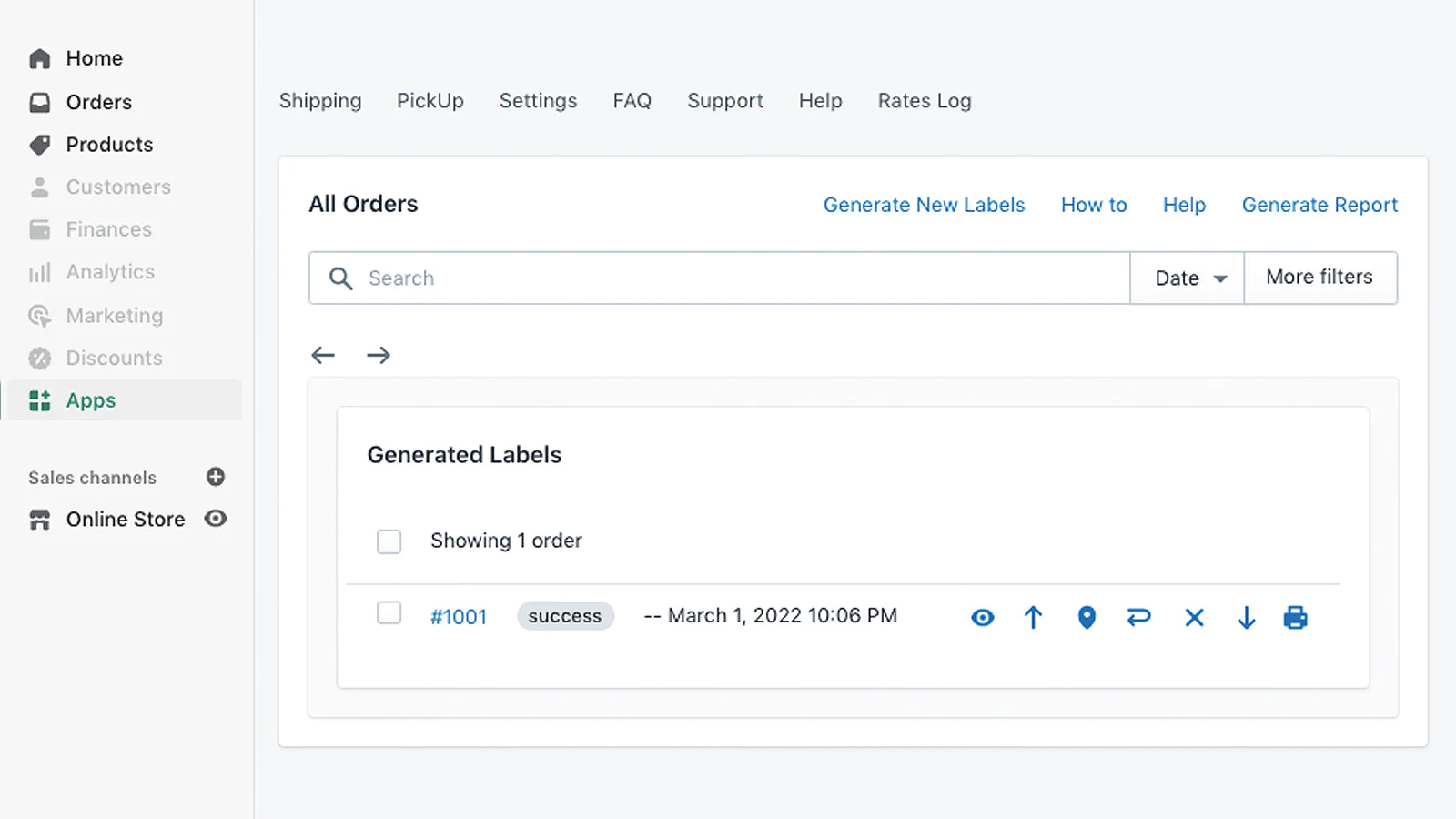Click the eye view icon for order #1001
This screenshot has width=1456, height=819.
coord(982,618)
